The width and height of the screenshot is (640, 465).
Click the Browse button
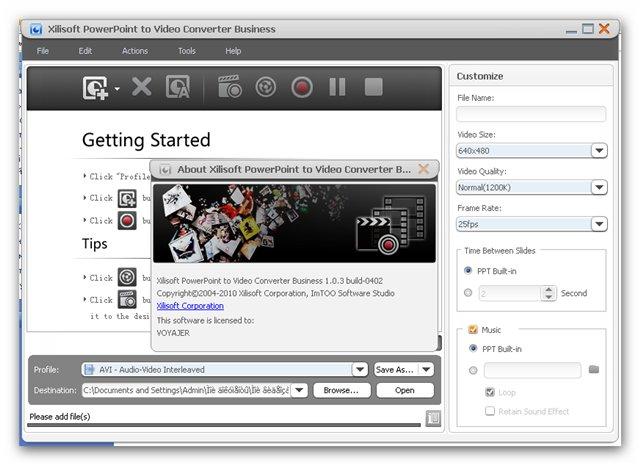point(342,390)
